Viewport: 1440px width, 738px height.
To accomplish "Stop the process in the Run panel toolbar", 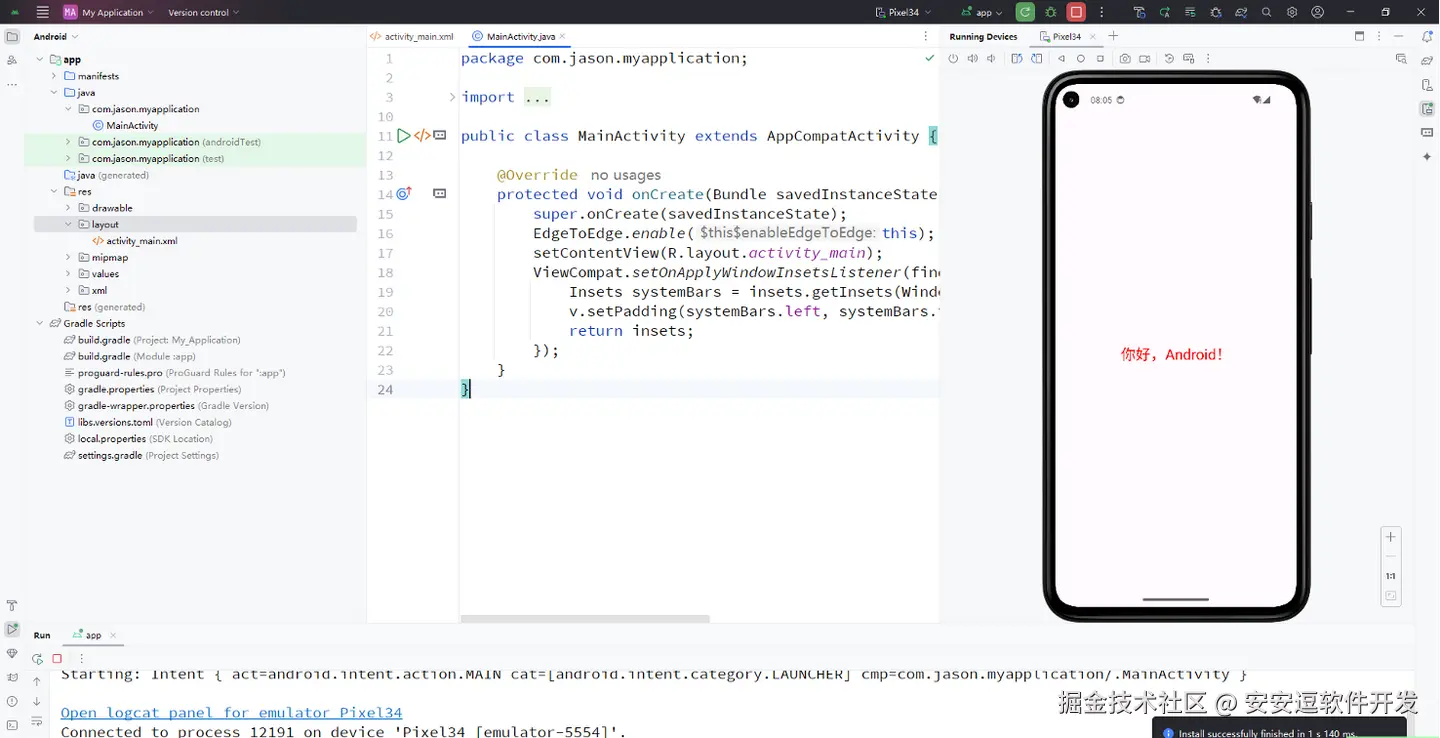I will [x=57, y=659].
